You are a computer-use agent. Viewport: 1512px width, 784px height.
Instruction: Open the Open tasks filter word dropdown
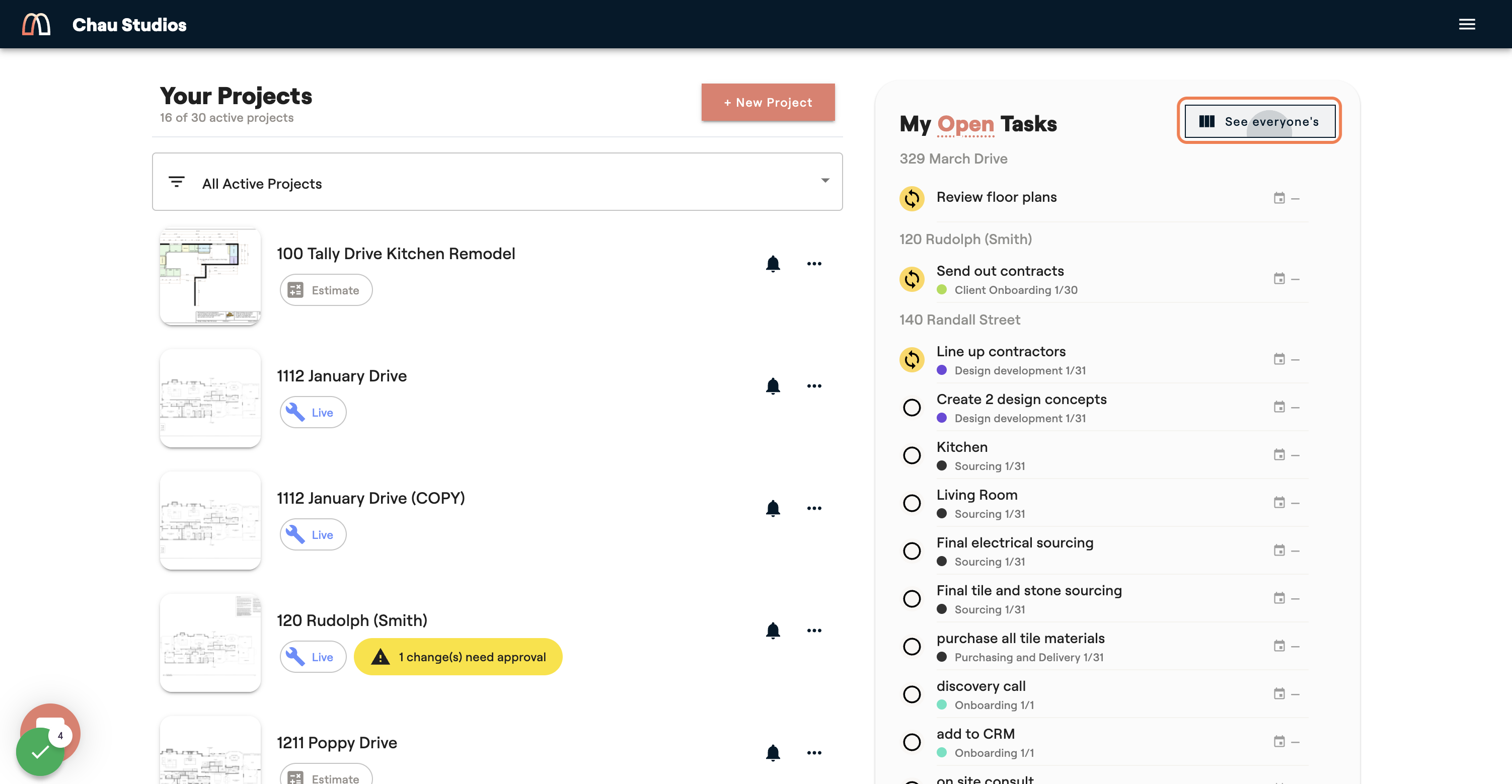[x=965, y=124]
